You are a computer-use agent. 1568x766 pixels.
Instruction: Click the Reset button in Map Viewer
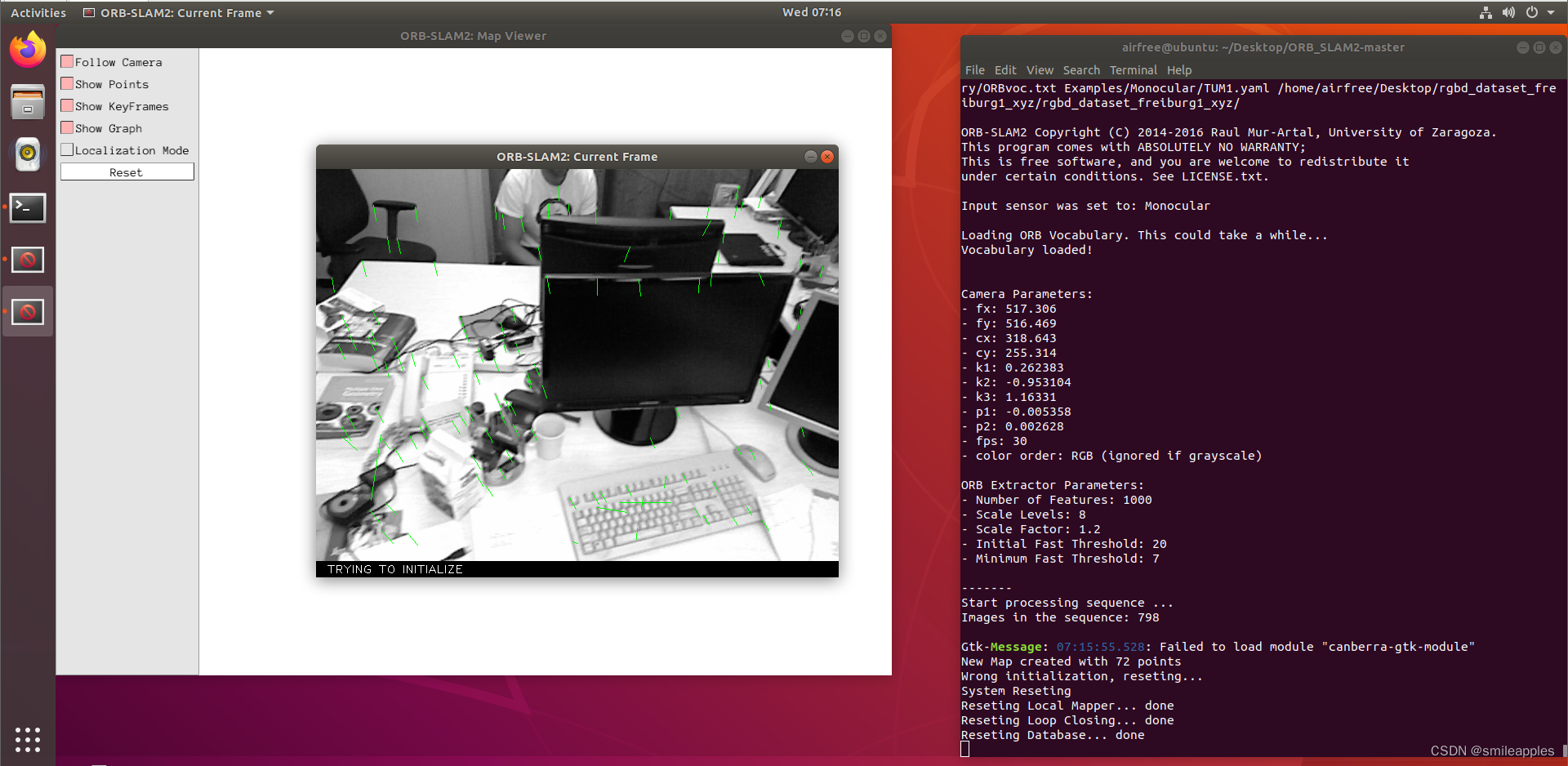[x=127, y=171]
